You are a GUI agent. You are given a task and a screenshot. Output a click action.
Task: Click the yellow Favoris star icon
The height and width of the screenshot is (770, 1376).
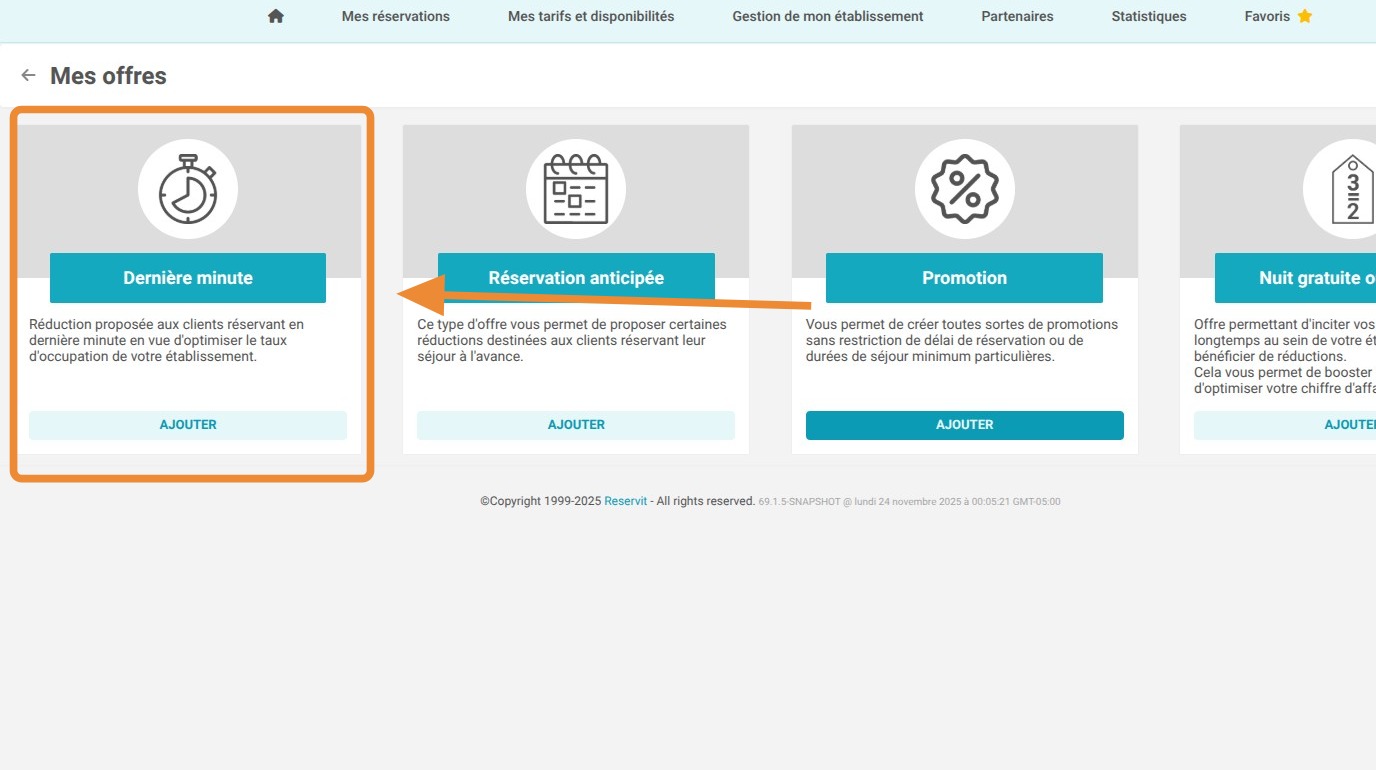[1304, 16]
